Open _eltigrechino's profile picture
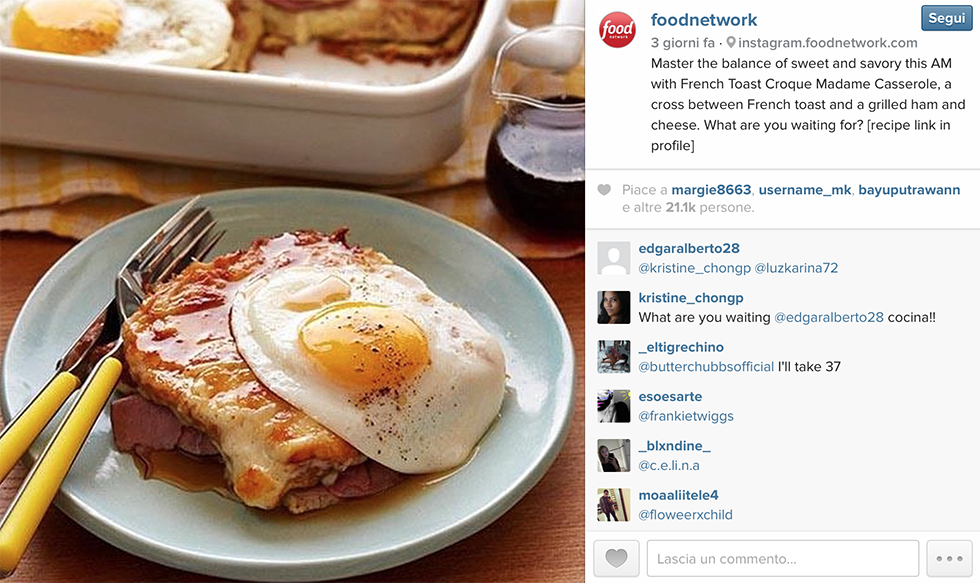This screenshot has height=583, width=980. [614, 357]
